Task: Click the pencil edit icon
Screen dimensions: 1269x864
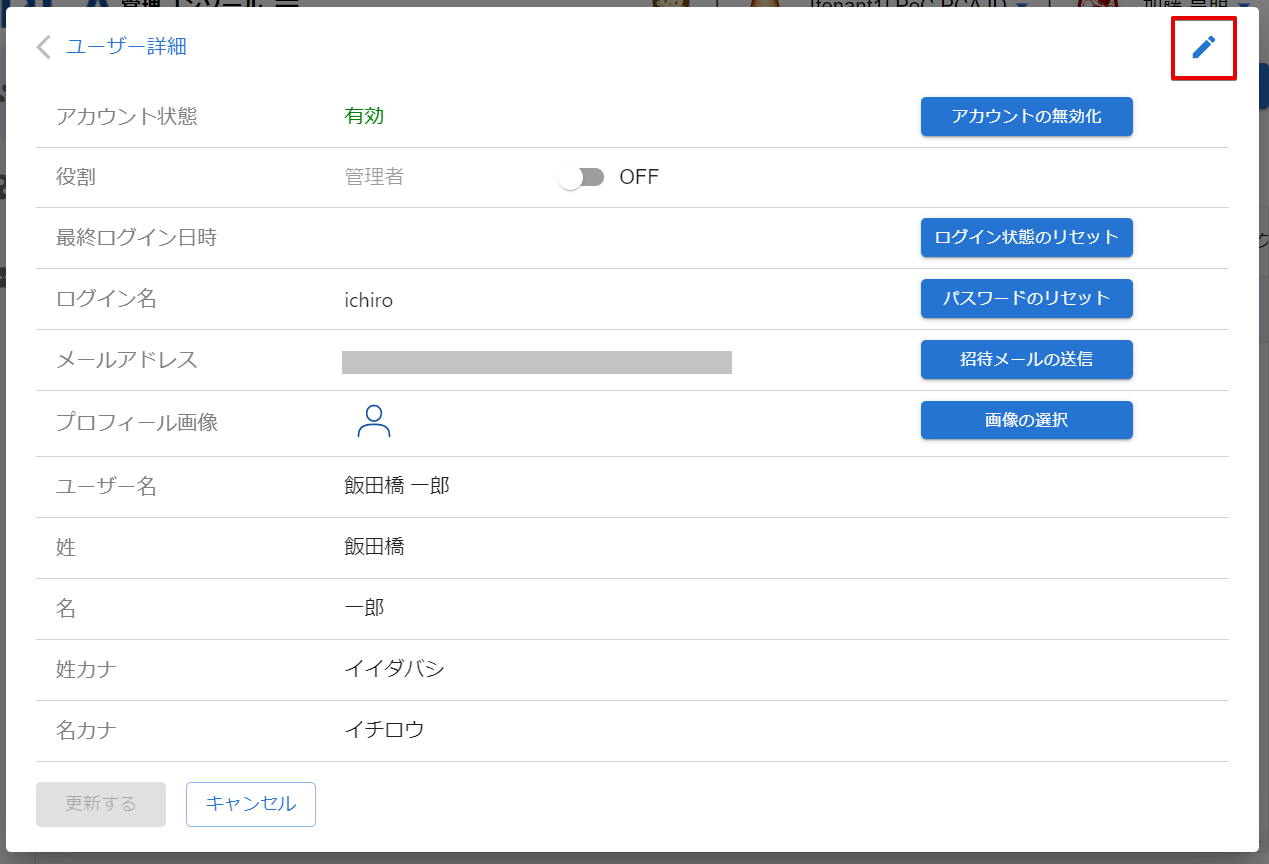Action: 1204,47
